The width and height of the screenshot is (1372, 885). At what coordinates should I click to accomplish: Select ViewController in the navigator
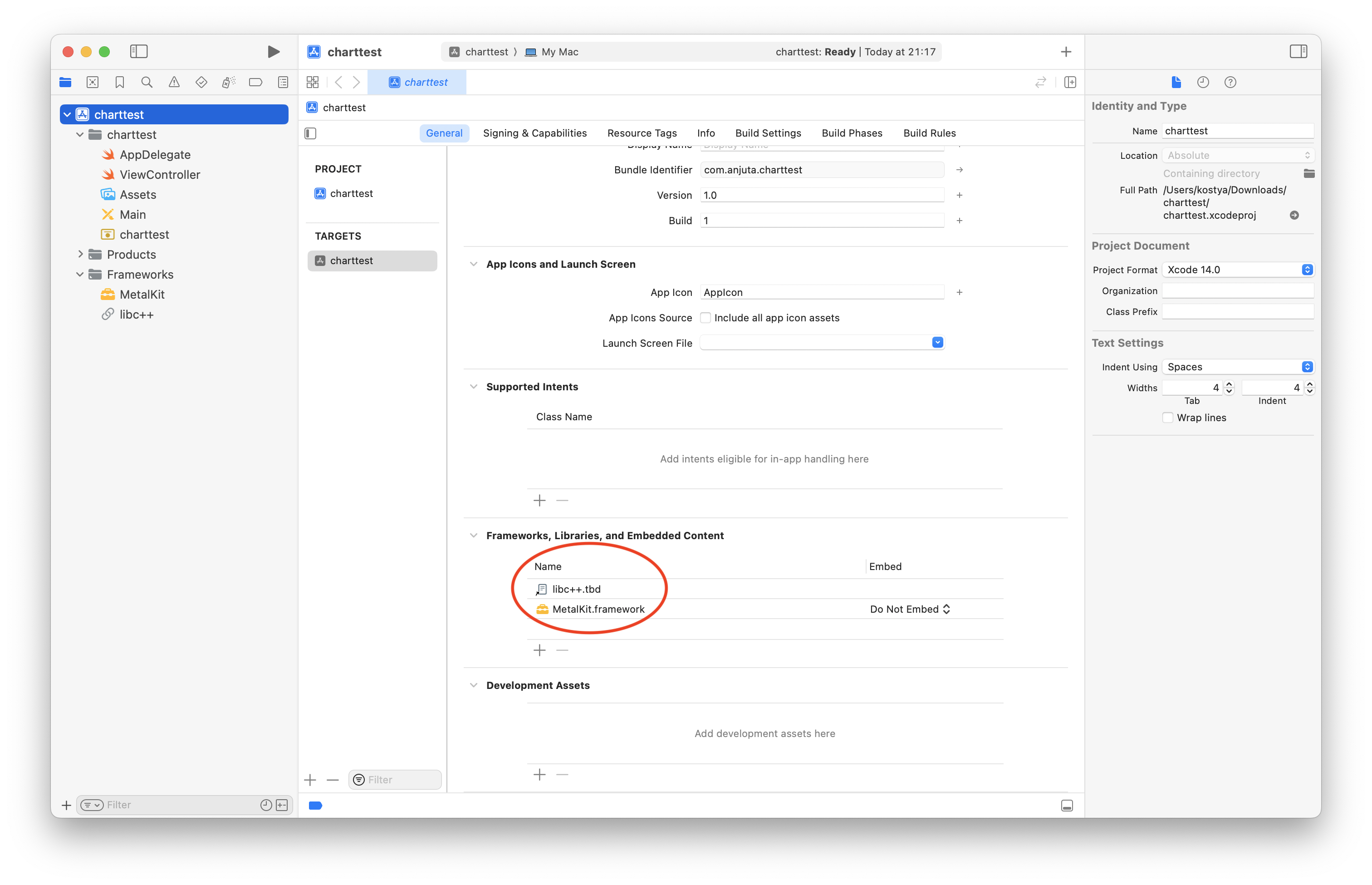pos(160,175)
